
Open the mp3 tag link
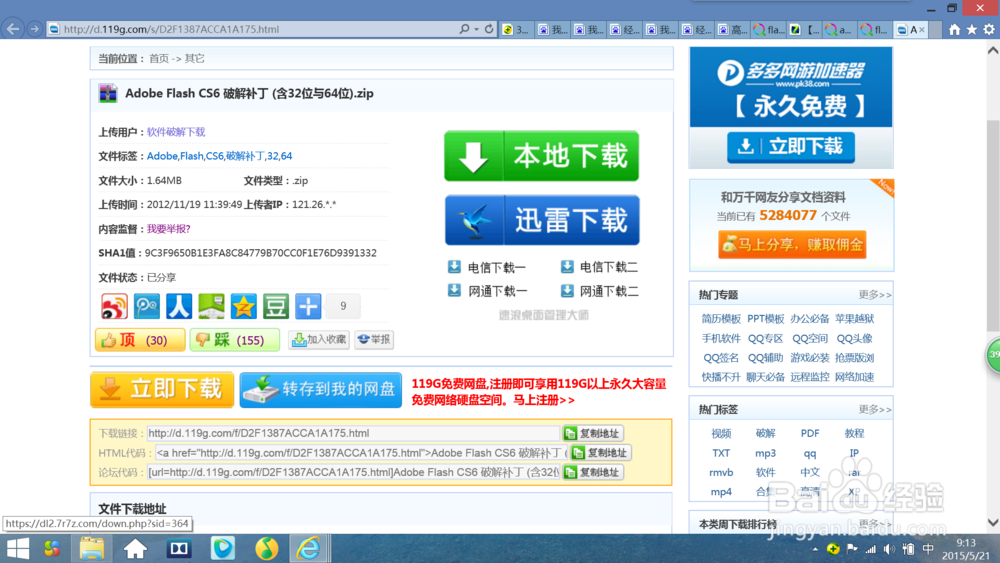765,453
